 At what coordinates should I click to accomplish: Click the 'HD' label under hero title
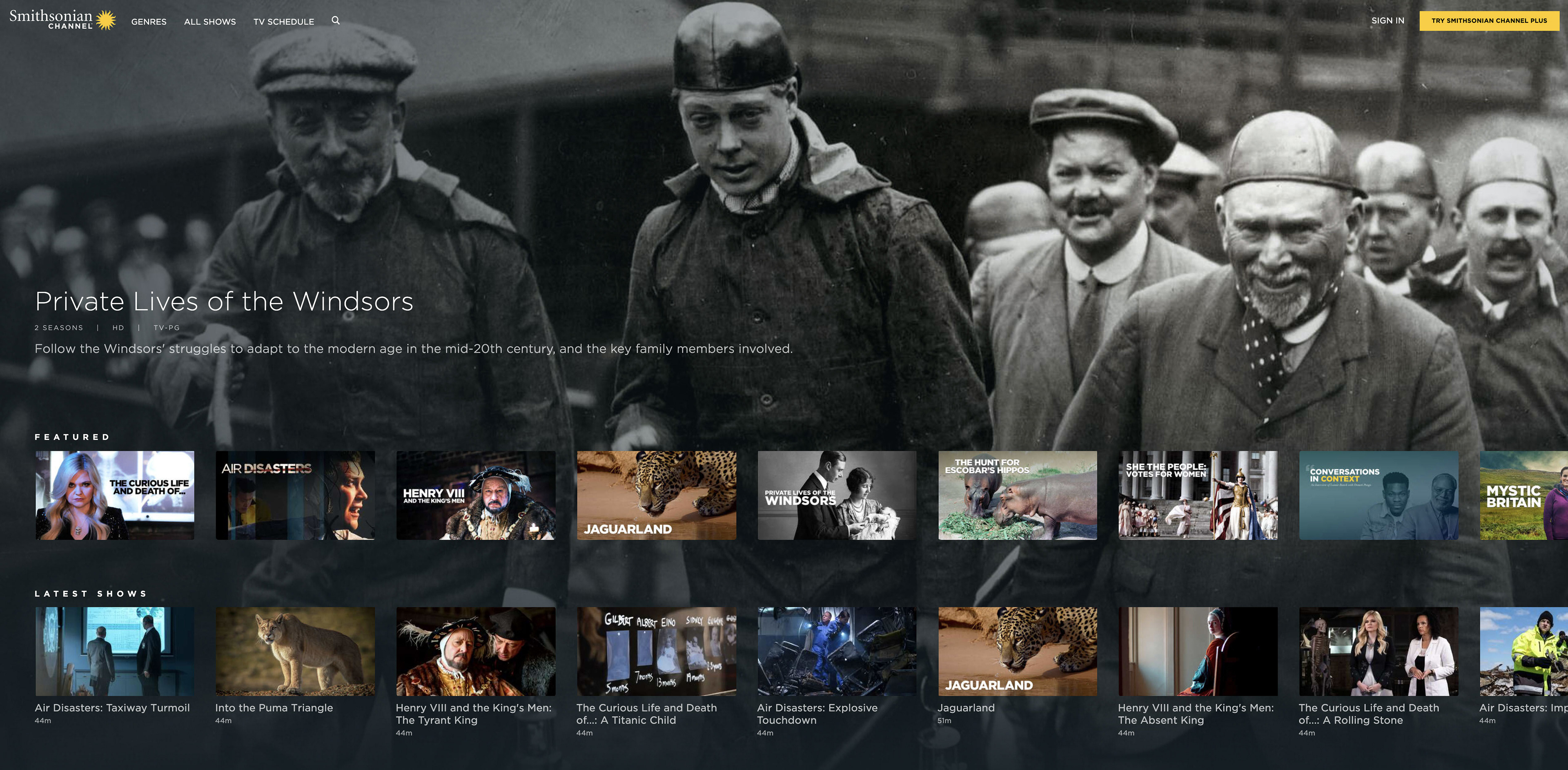118,328
